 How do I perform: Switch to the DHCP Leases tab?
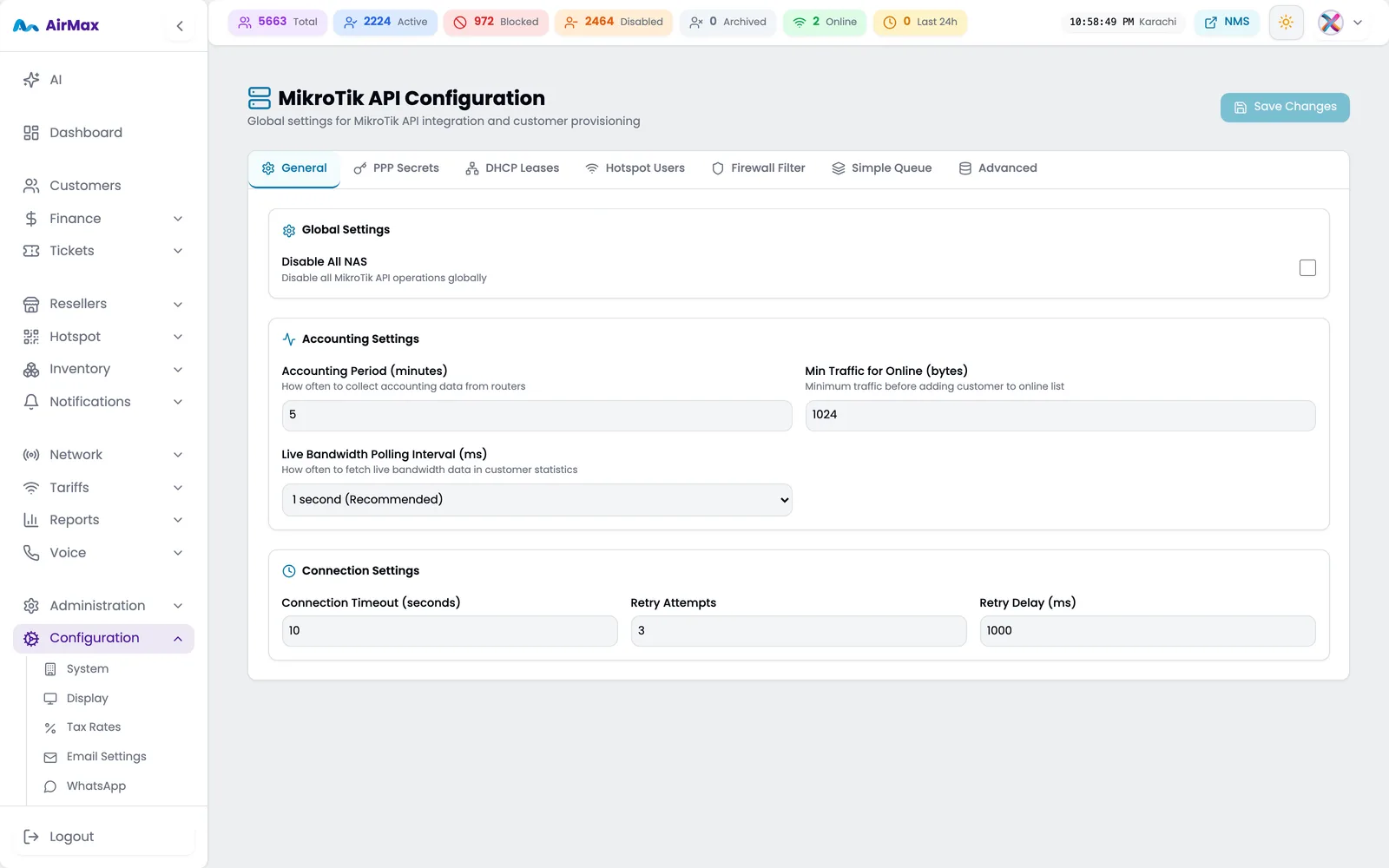512,168
